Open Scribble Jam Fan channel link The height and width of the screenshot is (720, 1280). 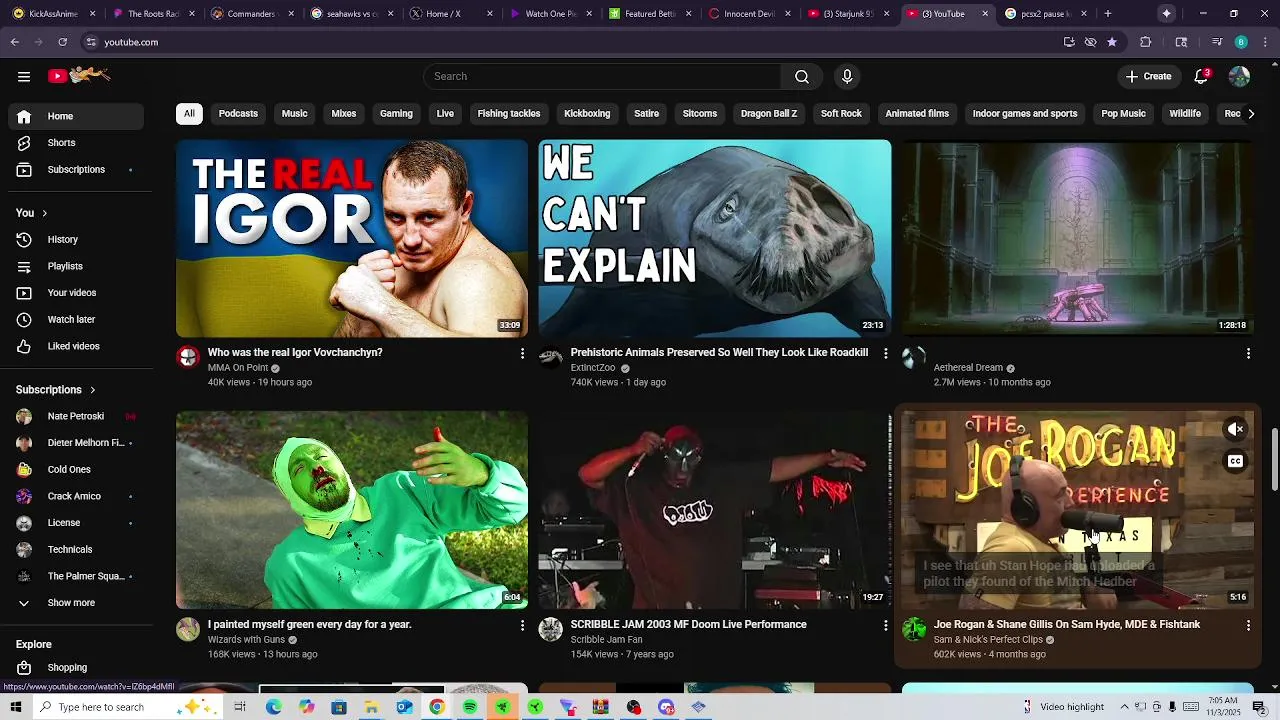606,640
